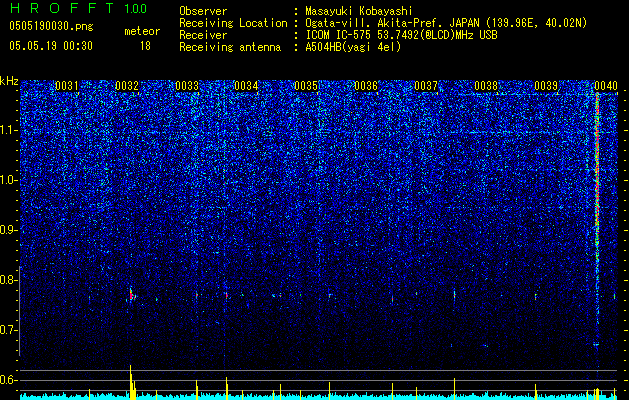Click the Receiving antenna label

click(x=230, y=47)
